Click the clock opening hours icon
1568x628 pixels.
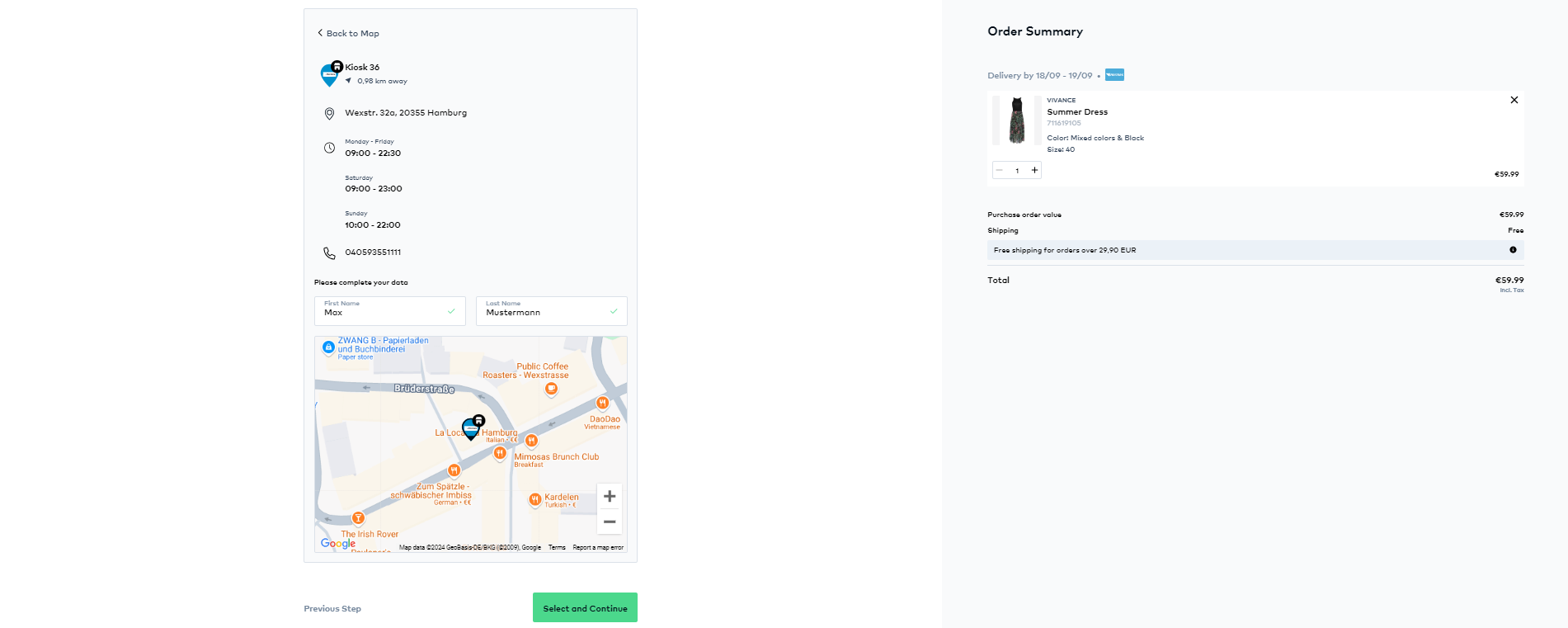[329, 149]
